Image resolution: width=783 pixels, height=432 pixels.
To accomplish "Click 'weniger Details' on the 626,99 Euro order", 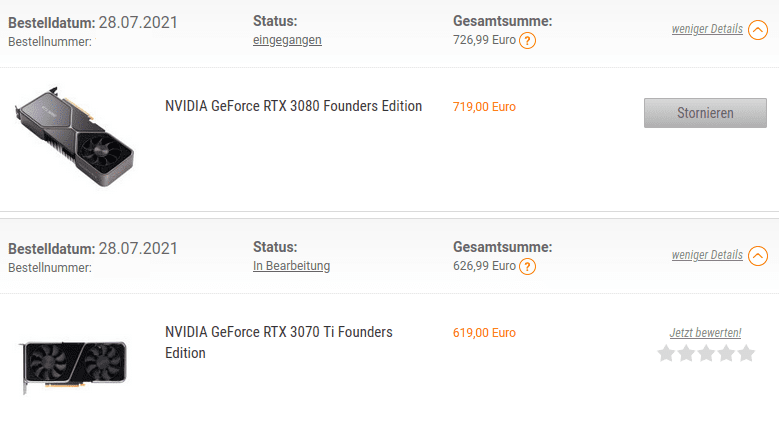I will click(x=707, y=255).
